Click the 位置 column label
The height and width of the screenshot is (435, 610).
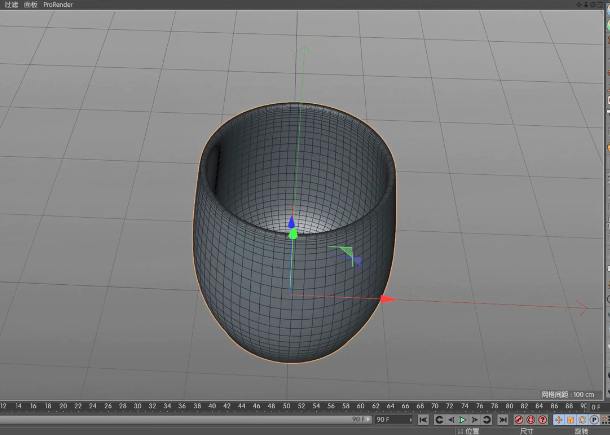tap(472, 431)
